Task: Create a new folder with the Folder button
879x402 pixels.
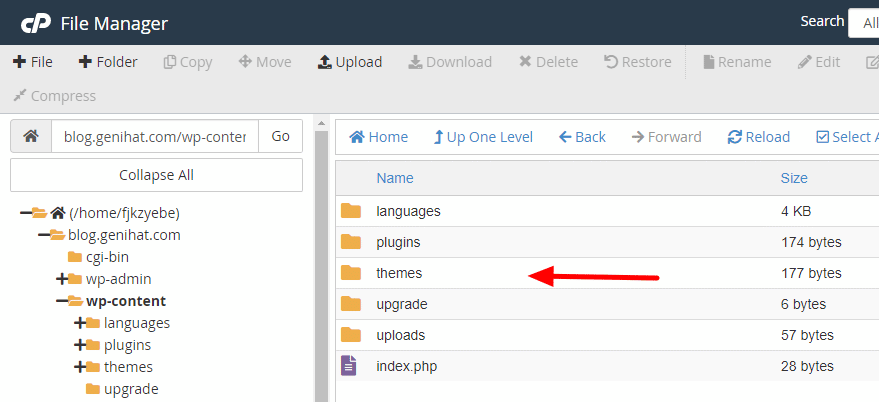Action: point(108,62)
